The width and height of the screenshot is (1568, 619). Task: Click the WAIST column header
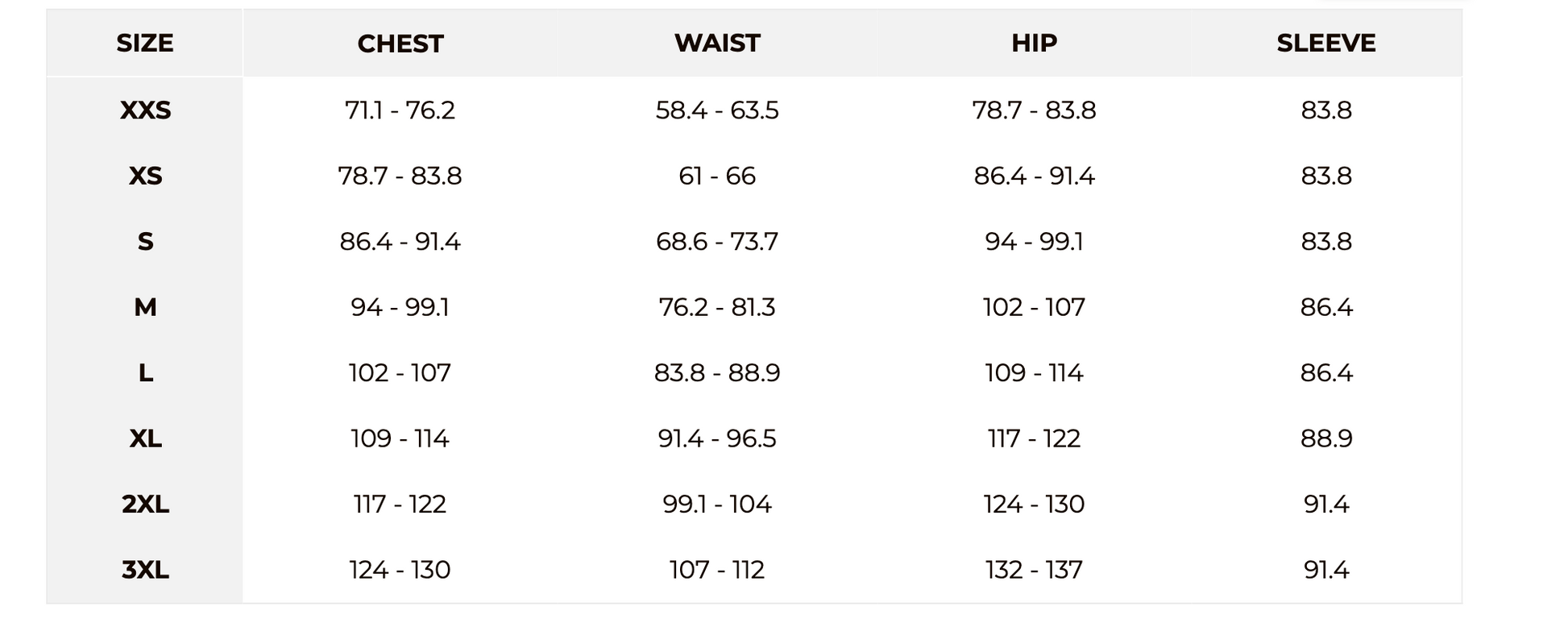[717, 44]
